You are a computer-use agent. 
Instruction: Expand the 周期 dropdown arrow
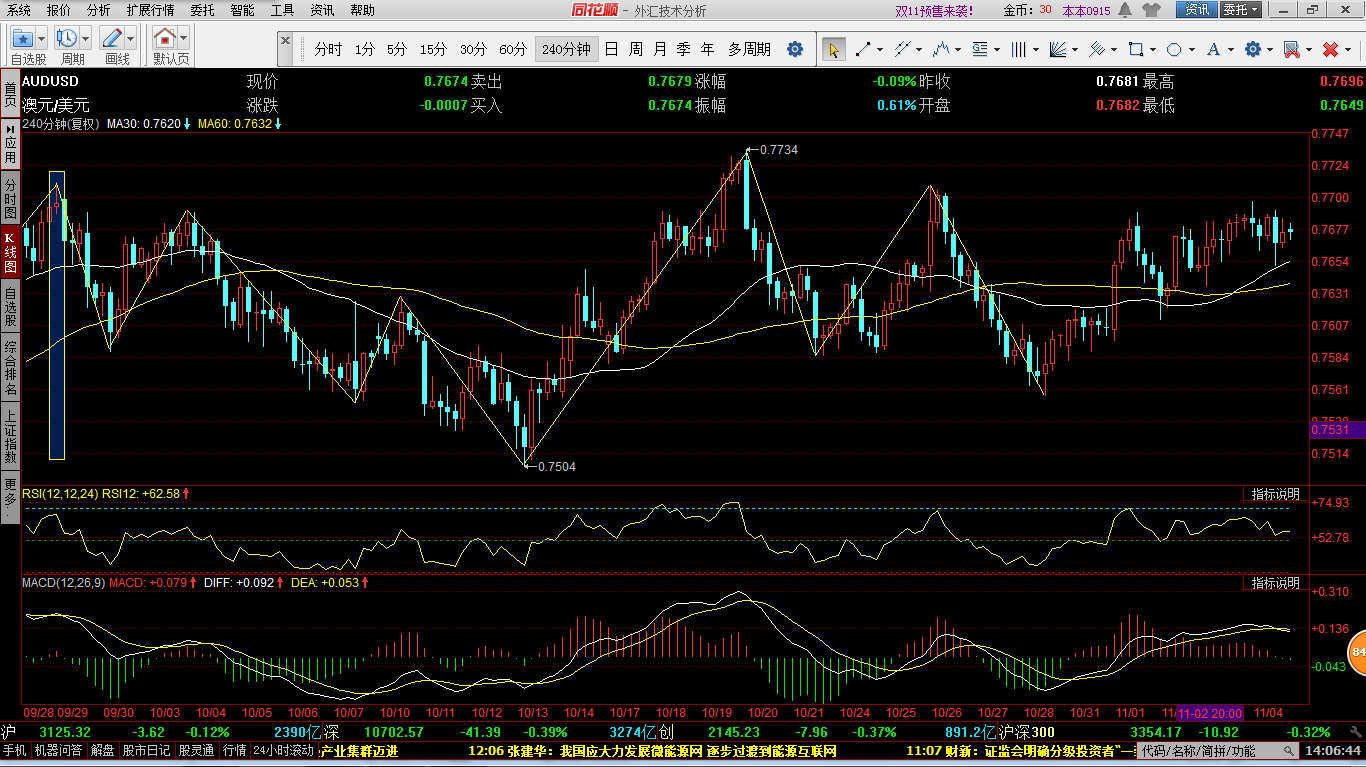[86, 39]
